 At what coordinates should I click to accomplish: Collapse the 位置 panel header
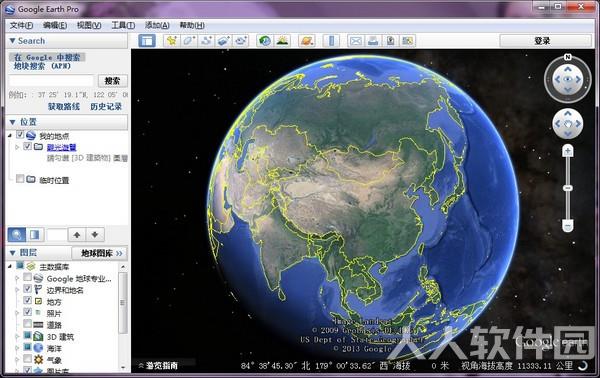pyautogui.click(x=67, y=122)
